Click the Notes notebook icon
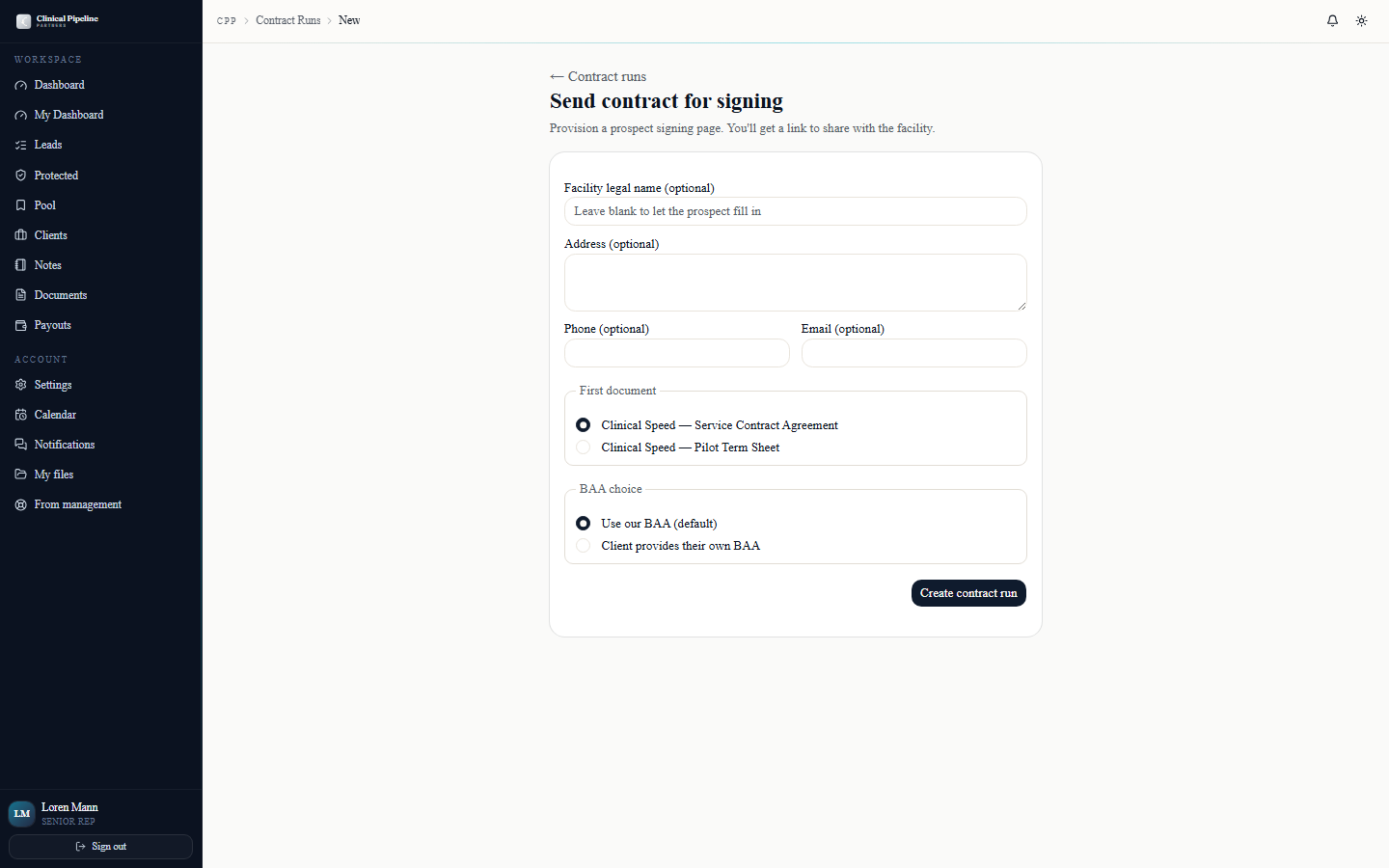The width and height of the screenshot is (1389, 868). click(21, 265)
